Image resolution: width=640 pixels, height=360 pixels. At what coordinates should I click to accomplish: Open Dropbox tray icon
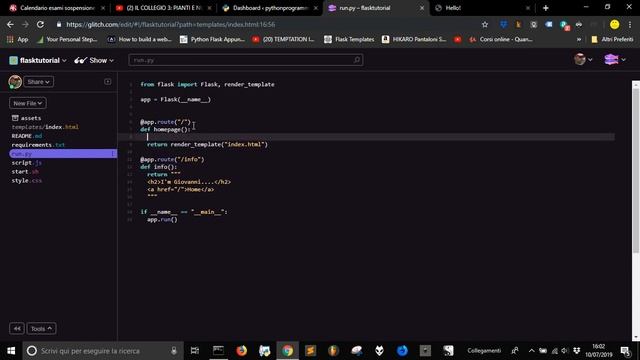point(577,351)
